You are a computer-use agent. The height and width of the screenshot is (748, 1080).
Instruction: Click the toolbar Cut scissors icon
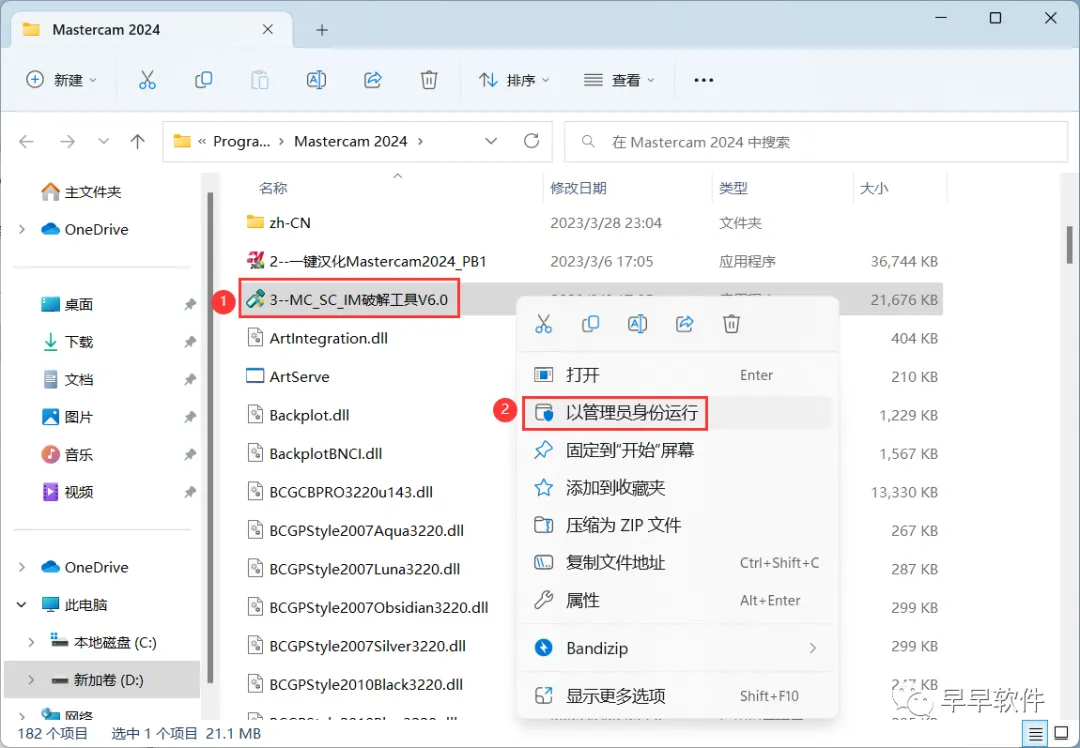pyautogui.click(x=147, y=80)
